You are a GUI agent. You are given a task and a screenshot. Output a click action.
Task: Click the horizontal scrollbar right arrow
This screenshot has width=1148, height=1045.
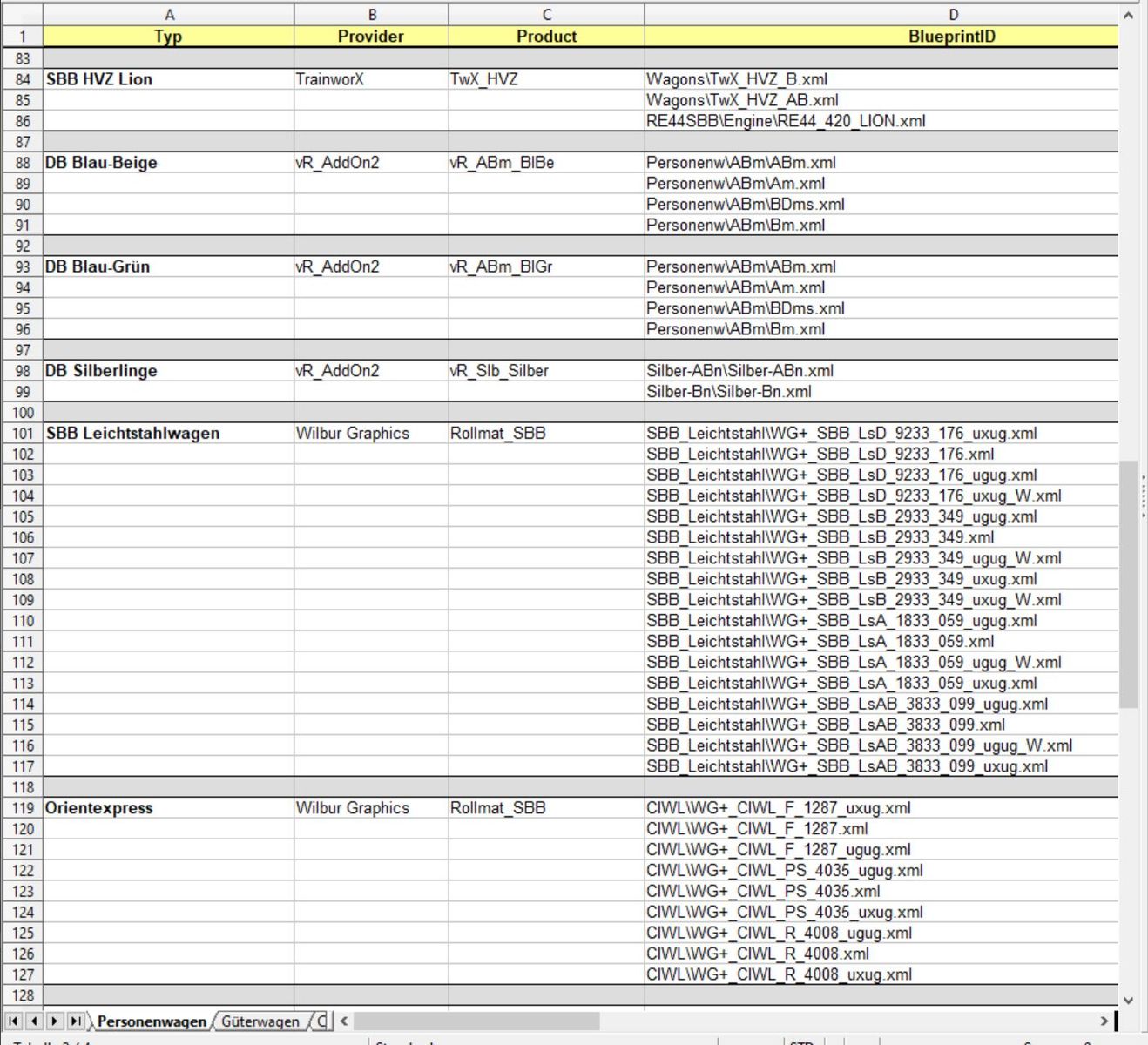point(1104,1021)
